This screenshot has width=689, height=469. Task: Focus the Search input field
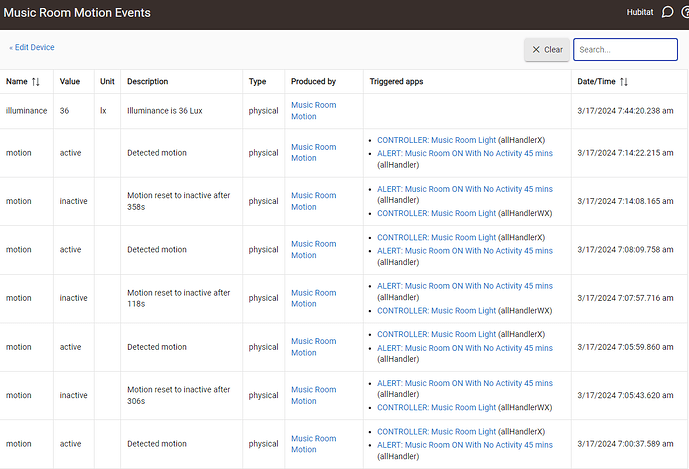pyautogui.click(x=625, y=49)
